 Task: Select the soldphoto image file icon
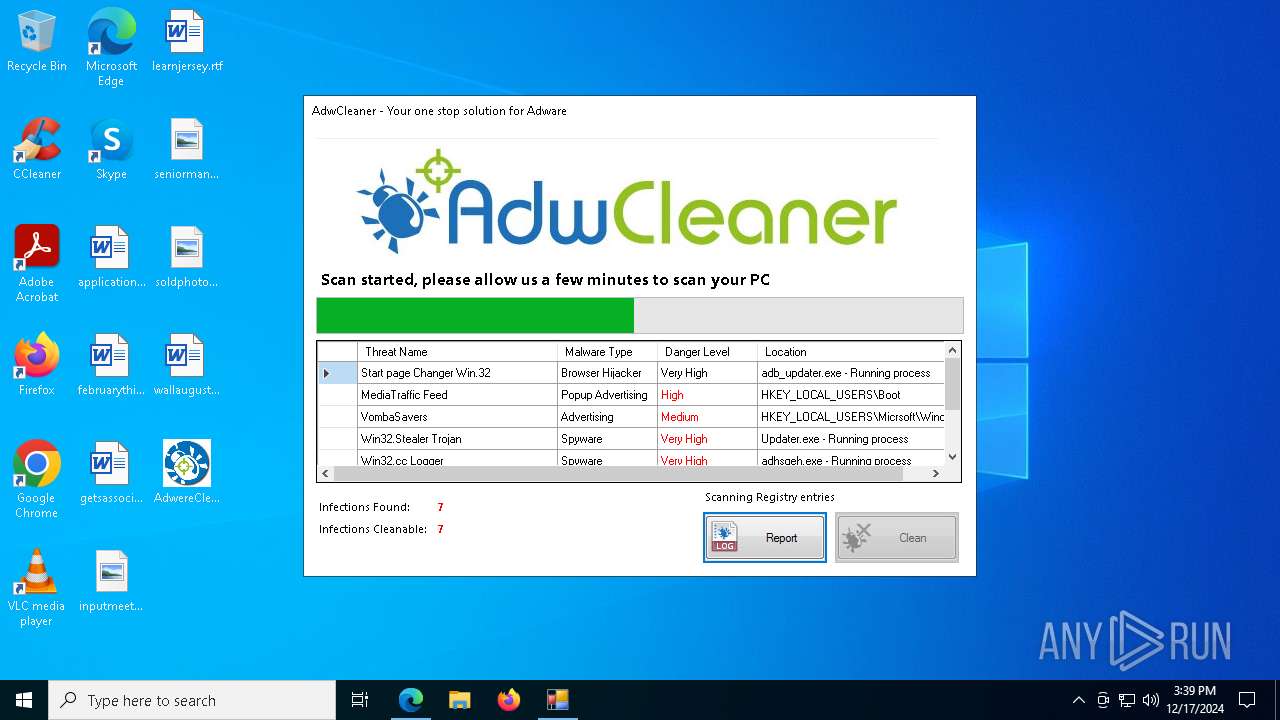187,257
